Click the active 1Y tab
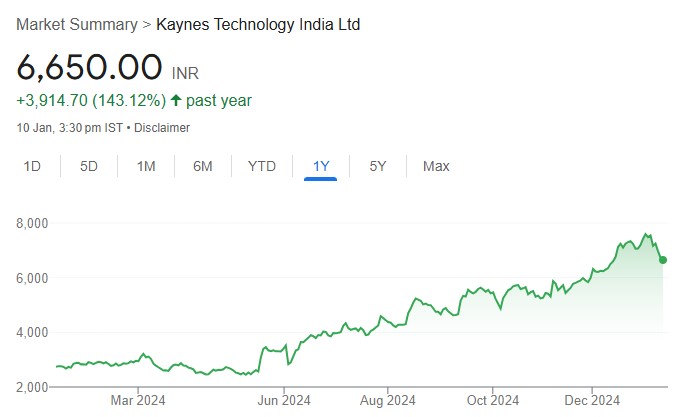Viewport: 679px width, 417px height. tap(321, 166)
